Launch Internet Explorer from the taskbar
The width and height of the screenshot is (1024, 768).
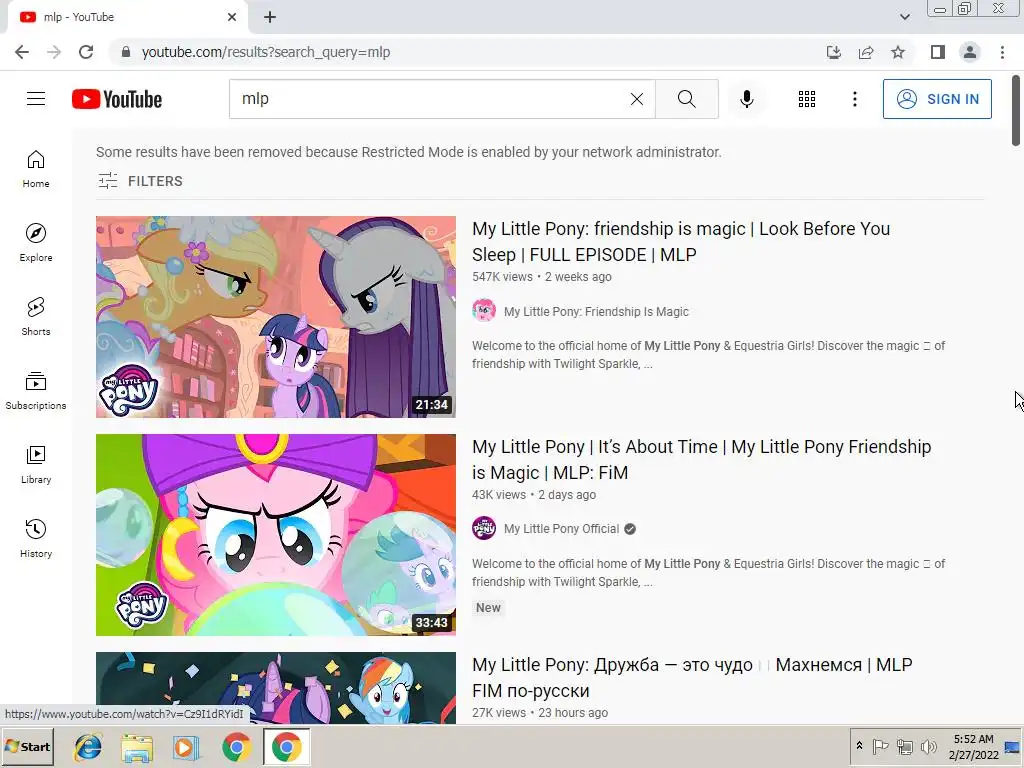(88, 747)
